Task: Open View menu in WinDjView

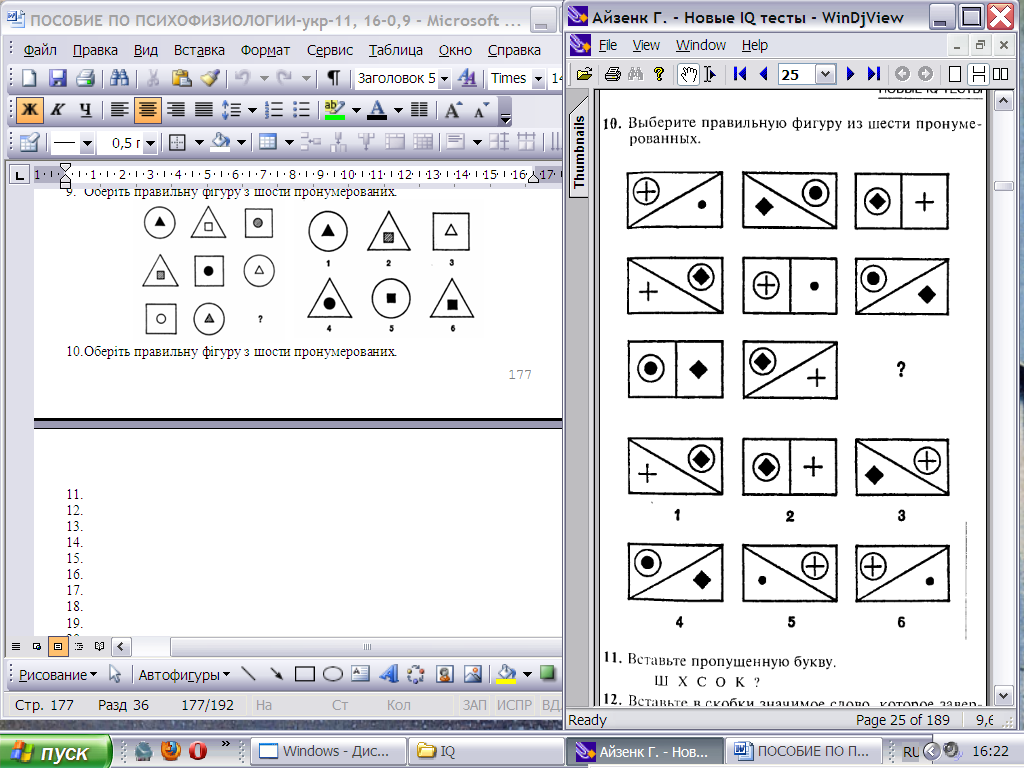Action: 646,45
